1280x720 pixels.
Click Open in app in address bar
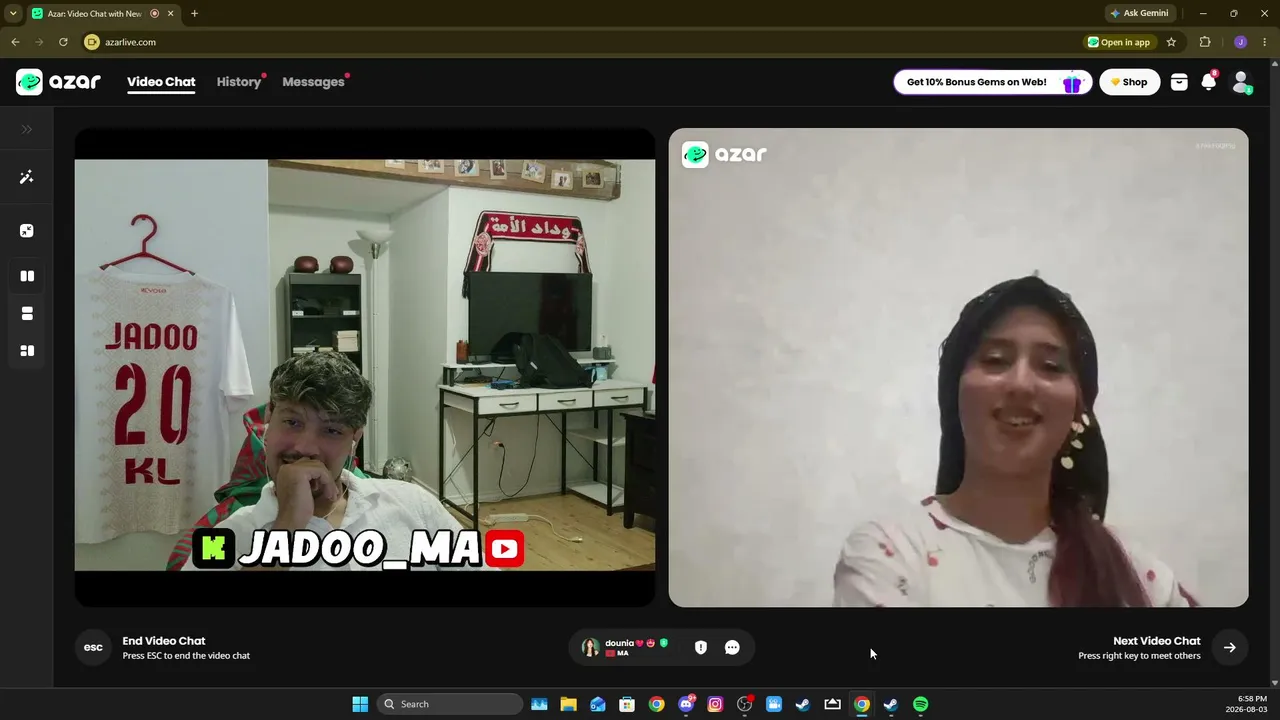pos(1119,42)
